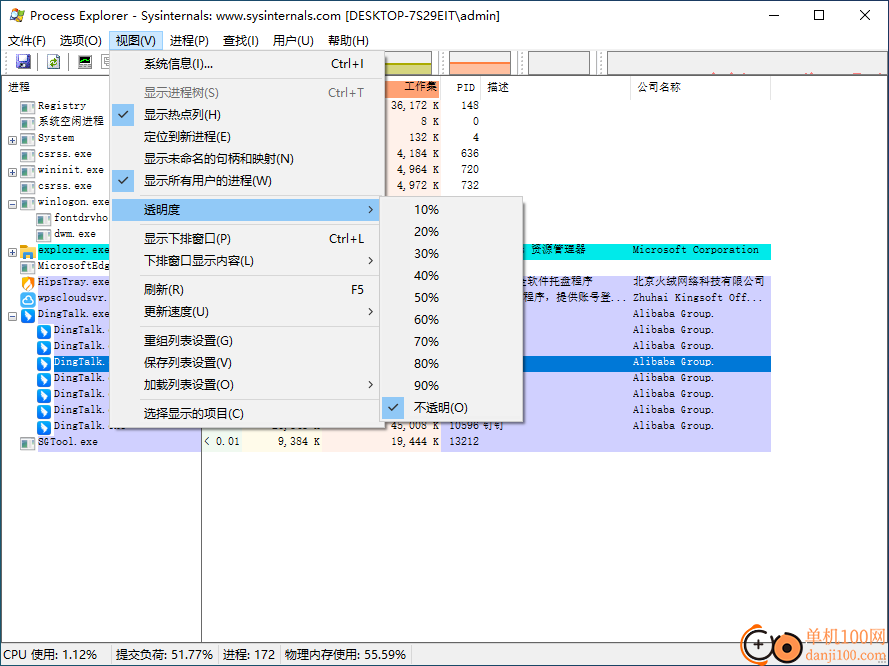Click the orange commit history graph in toolbar
This screenshot has height=666, width=889.
[480, 63]
